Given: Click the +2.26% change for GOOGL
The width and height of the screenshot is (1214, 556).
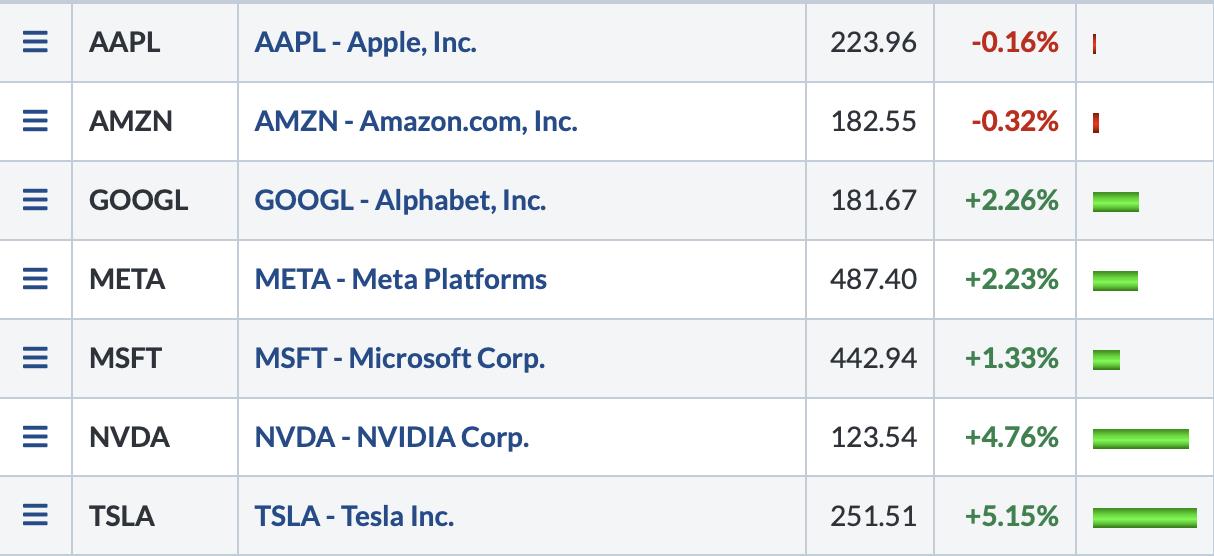Looking at the screenshot, I should point(1011,200).
